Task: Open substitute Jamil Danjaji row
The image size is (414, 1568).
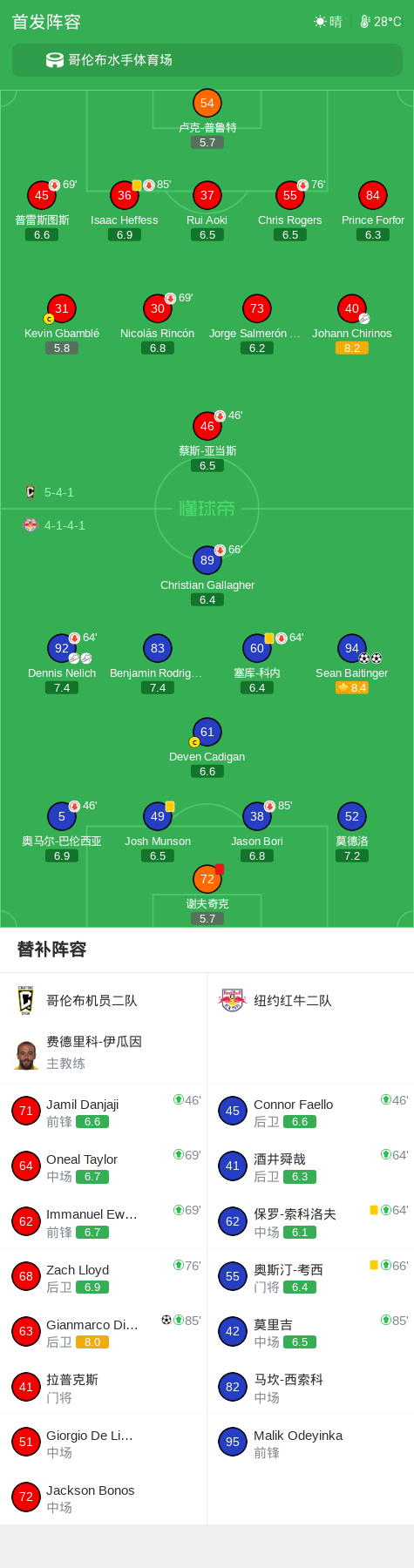Action: [104, 1112]
